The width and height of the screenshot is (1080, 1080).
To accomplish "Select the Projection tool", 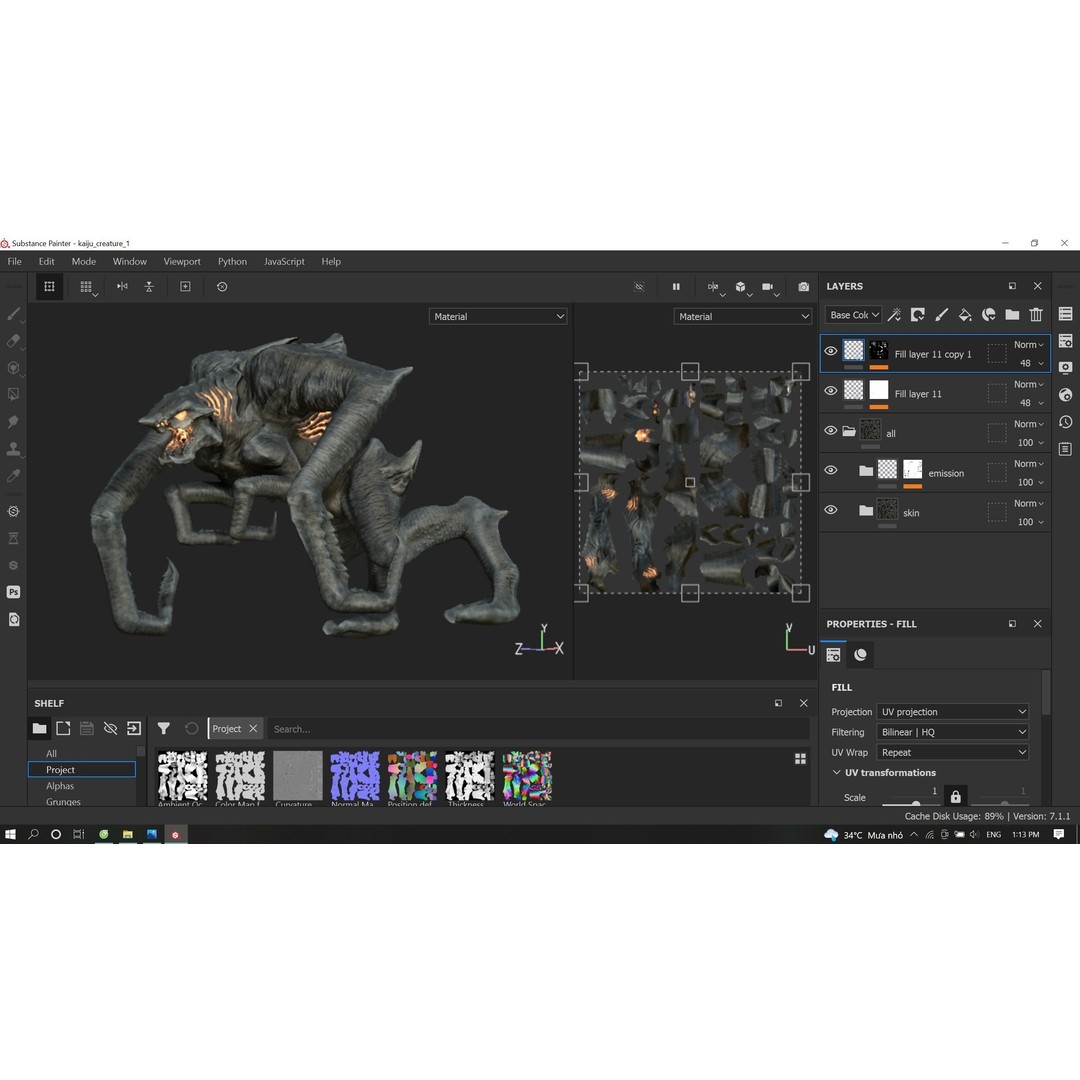I will 13,368.
